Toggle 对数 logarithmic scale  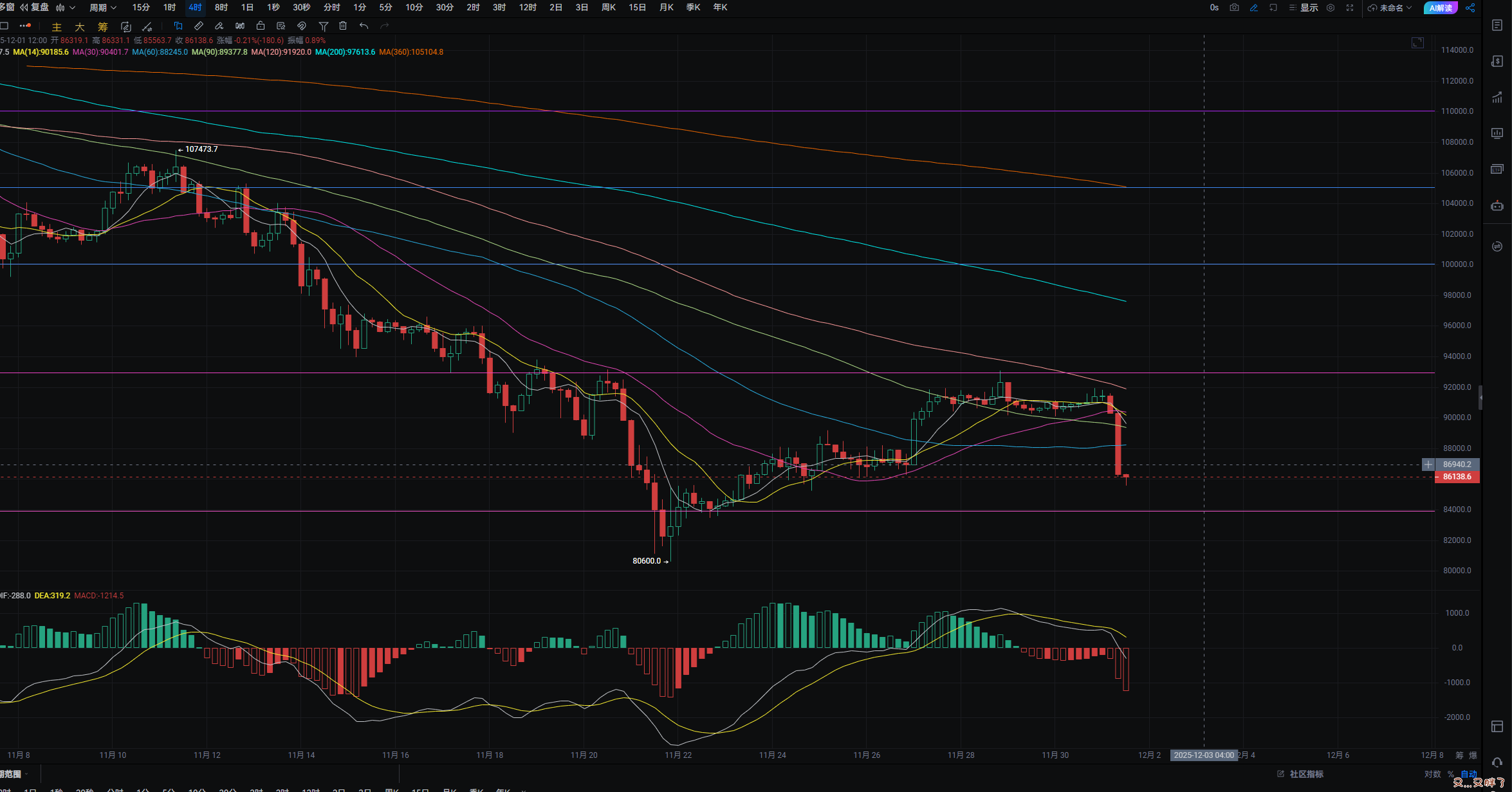pos(1432,774)
